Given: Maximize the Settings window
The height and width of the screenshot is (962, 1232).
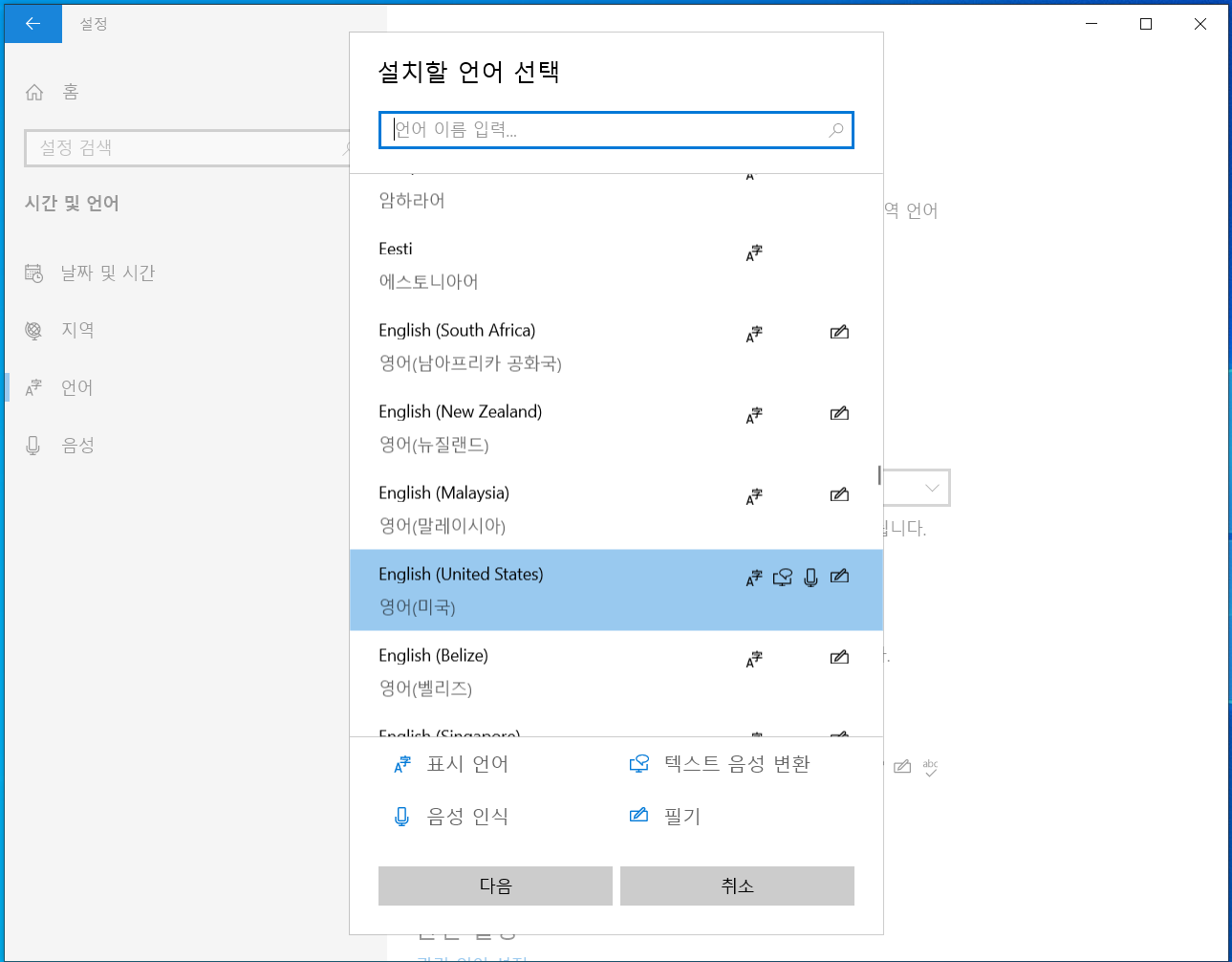Looking at the screenshot, I should click(x=1146, y=24).
